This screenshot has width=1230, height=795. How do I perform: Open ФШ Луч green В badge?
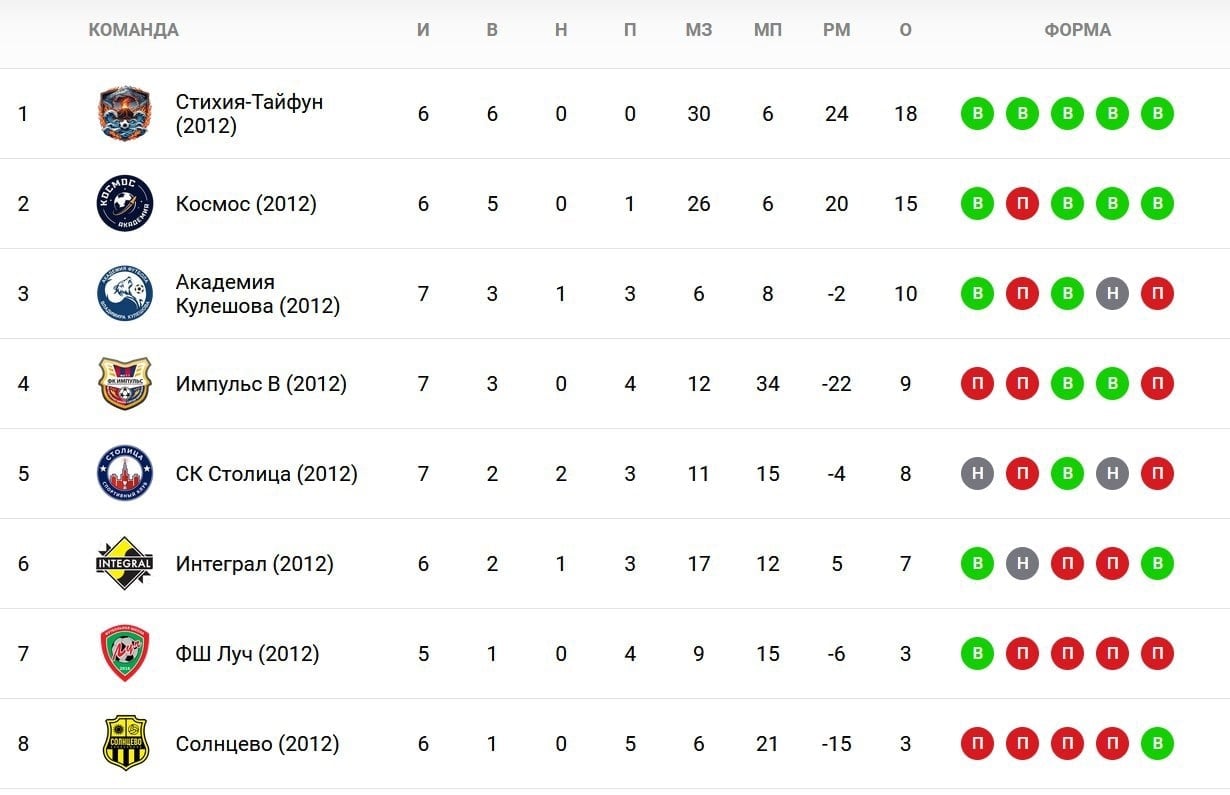point(977,654)
